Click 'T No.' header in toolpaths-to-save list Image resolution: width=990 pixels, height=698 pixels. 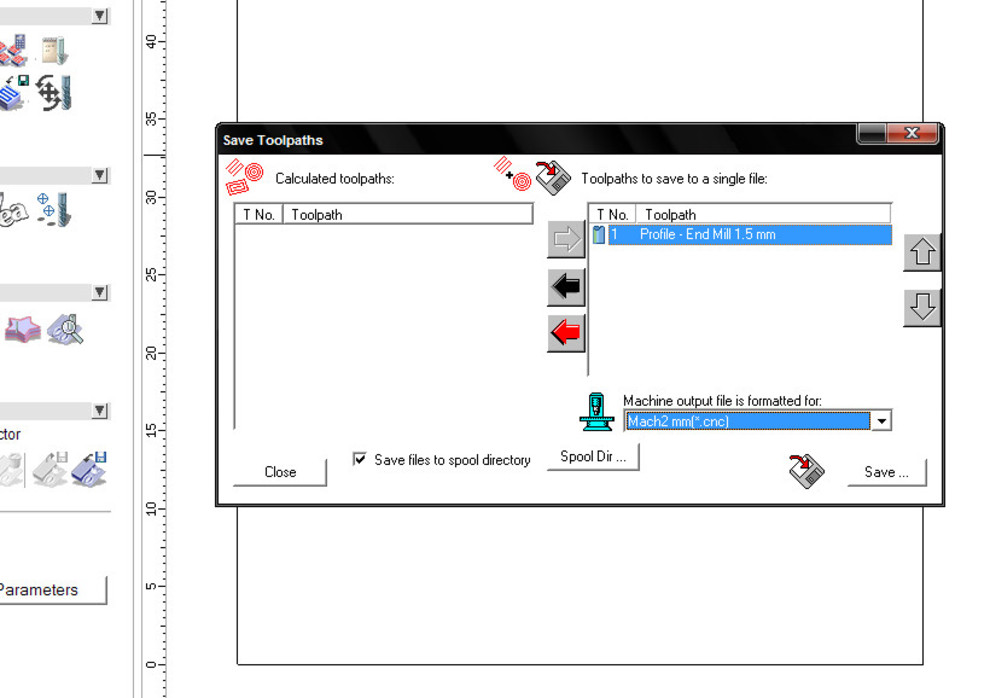[612, 215]
